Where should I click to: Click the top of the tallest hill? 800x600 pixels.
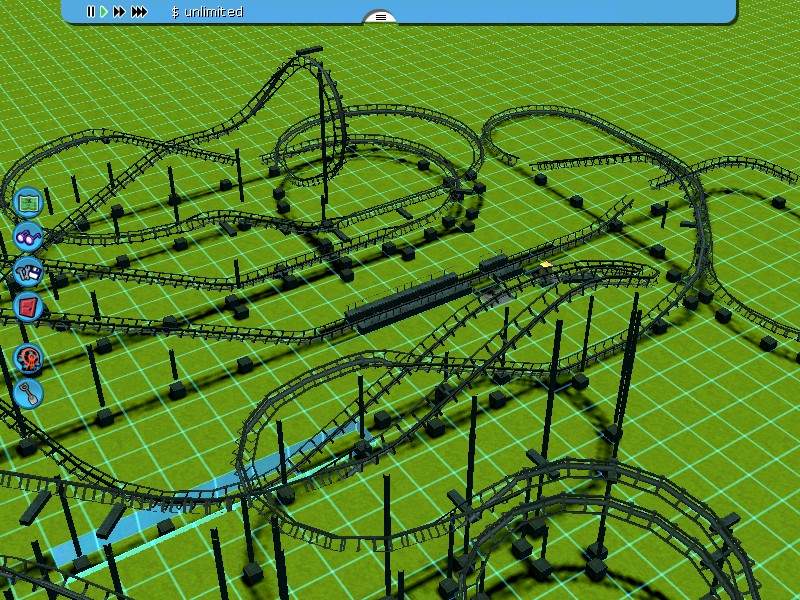coord(309,50)
